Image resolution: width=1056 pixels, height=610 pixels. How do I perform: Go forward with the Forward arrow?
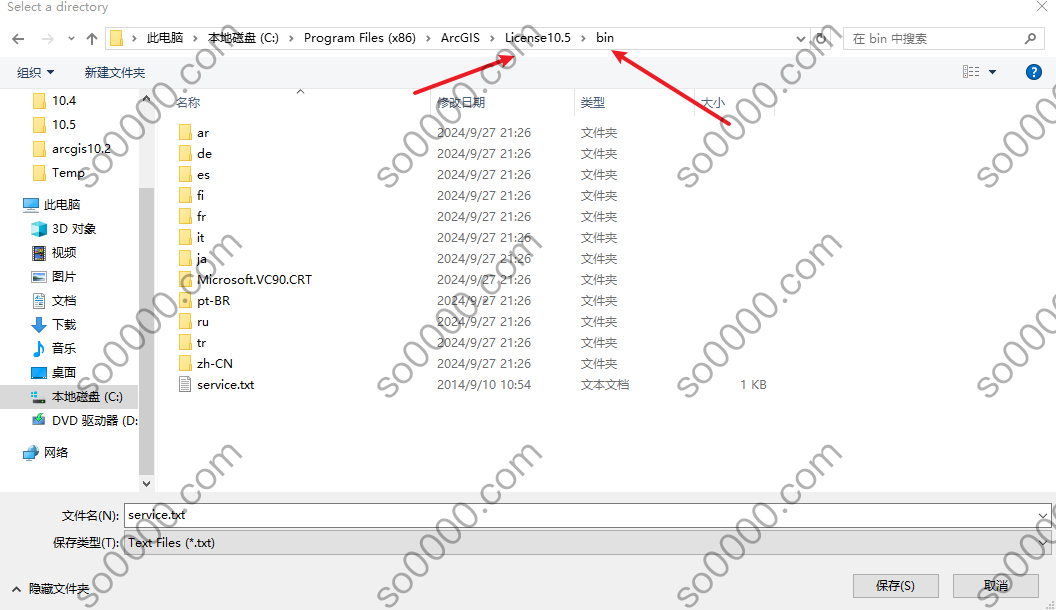point(48,39)
